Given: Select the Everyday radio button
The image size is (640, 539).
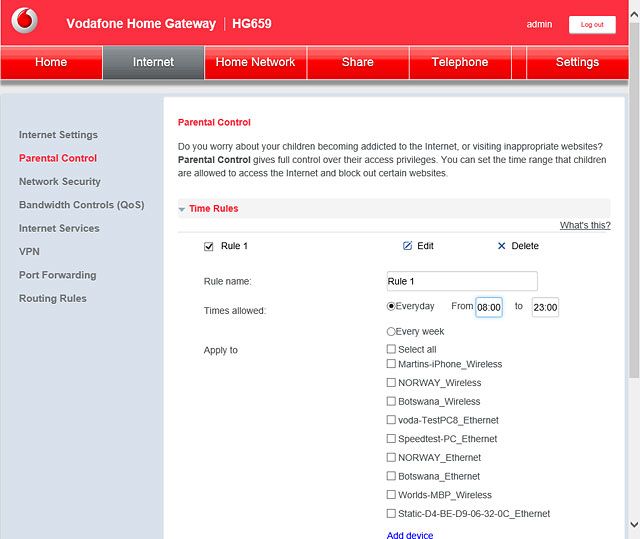Looking at the screenshot, I should [x=391, y=306].
